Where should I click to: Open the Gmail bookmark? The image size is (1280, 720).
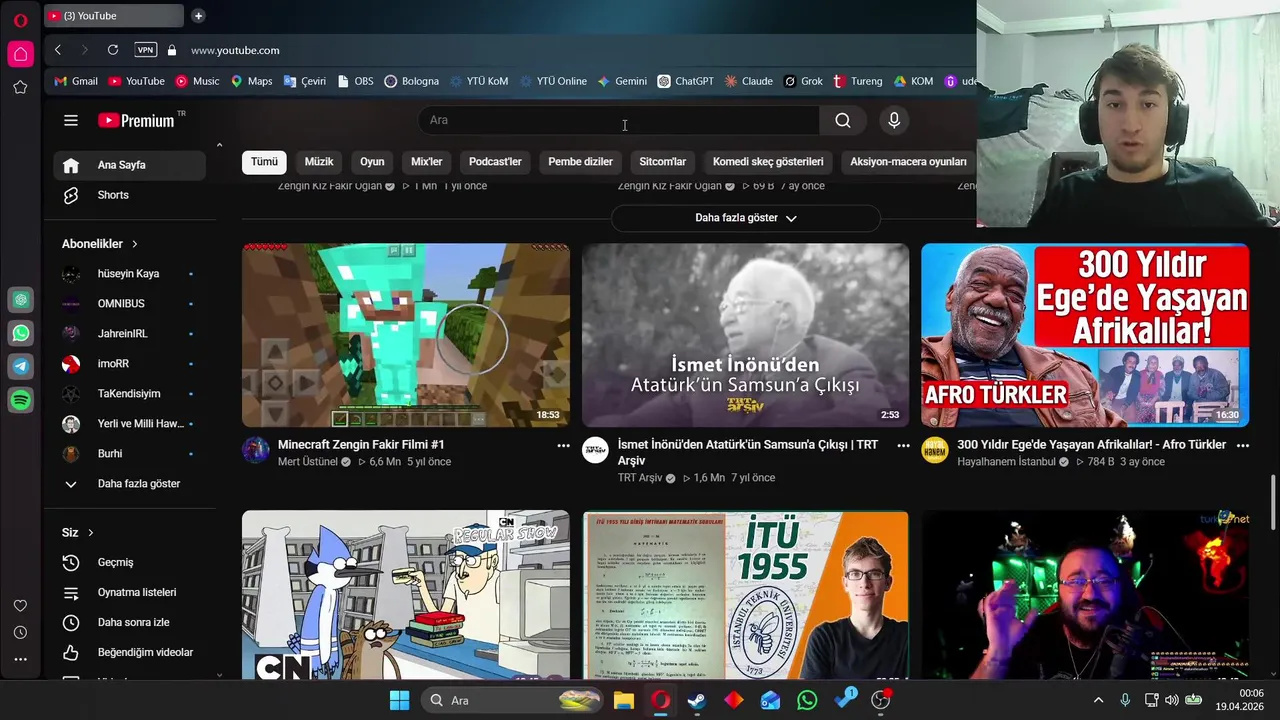point(76,81)
